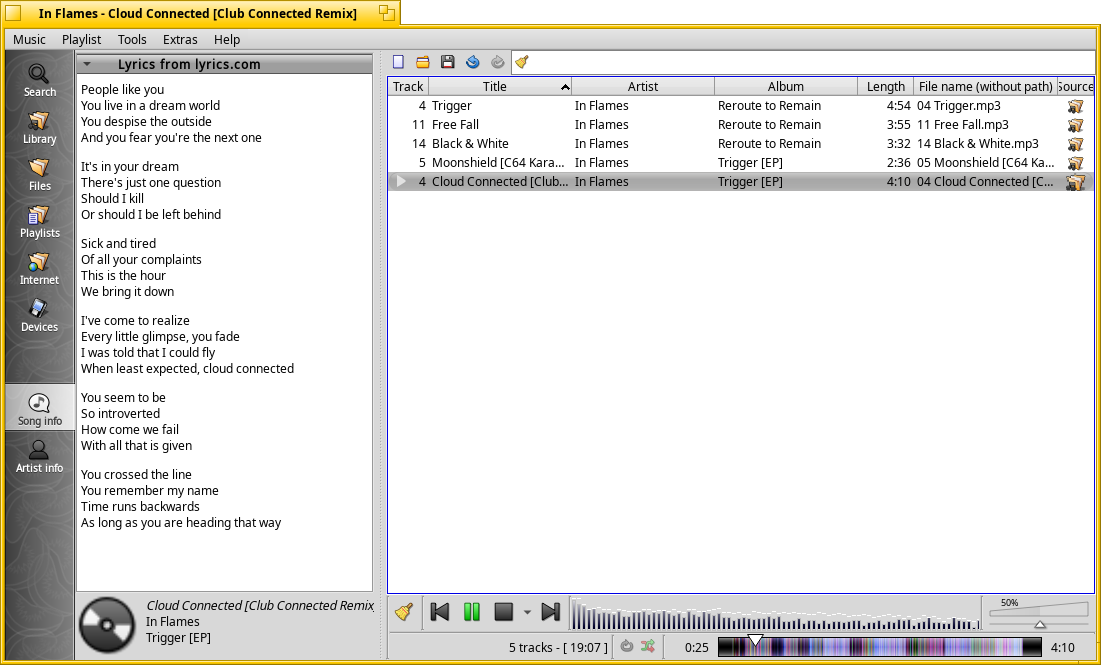Click the audio spectrum analyzer display
Screen dimensions: 1101x665
click(x=775, y=614)
